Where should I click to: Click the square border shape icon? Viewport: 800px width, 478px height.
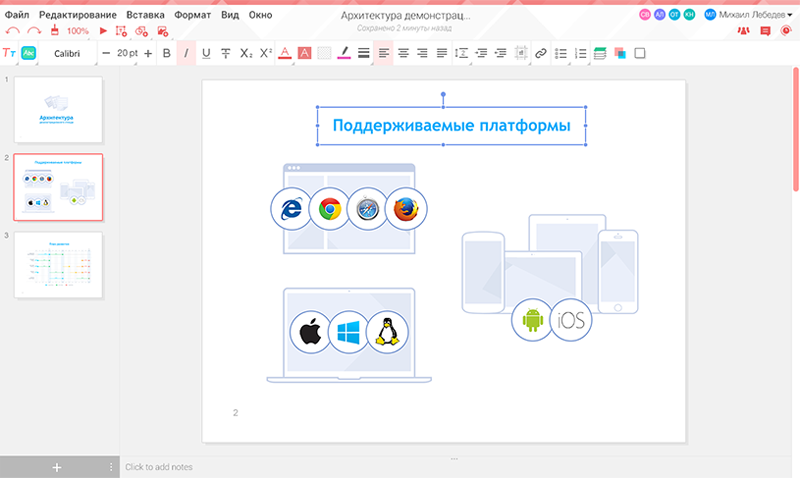point(640,53)
